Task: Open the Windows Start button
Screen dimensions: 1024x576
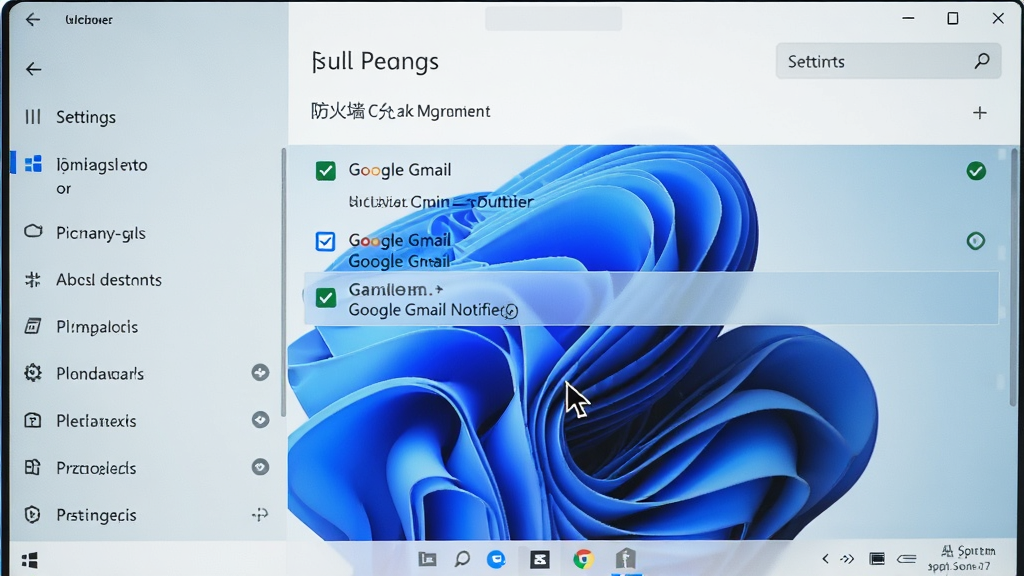Action: tap(29, 560)
